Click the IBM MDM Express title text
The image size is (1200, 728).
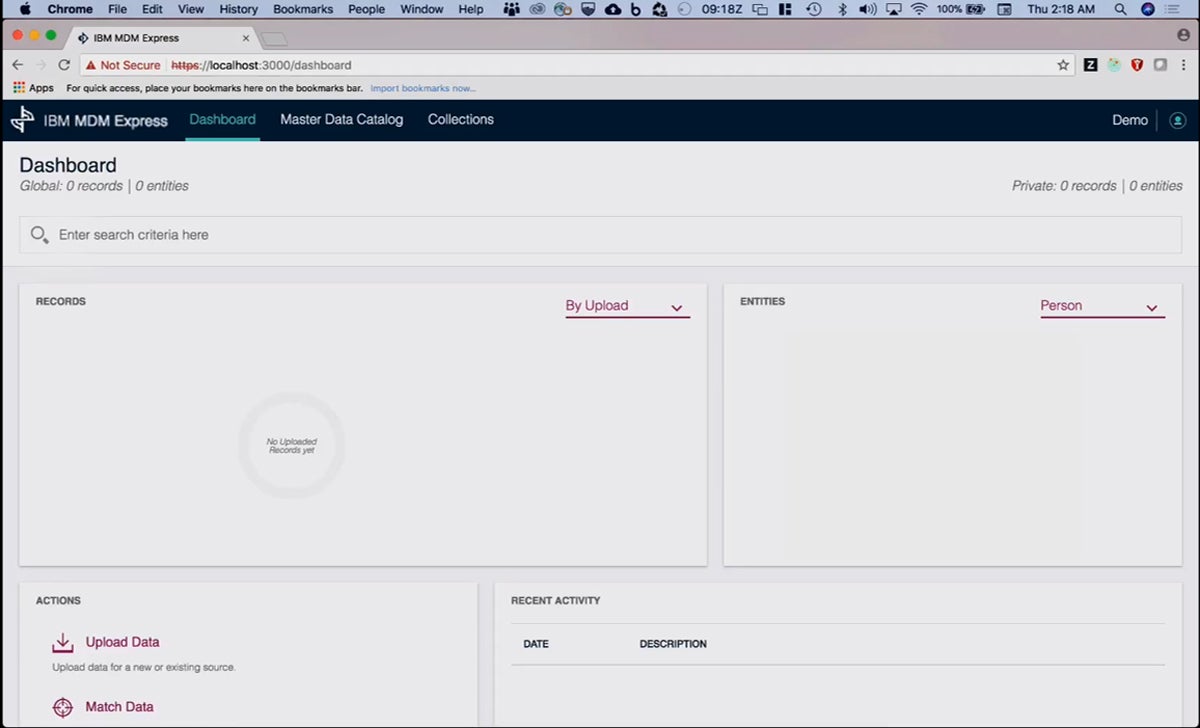tap(106, 121)
